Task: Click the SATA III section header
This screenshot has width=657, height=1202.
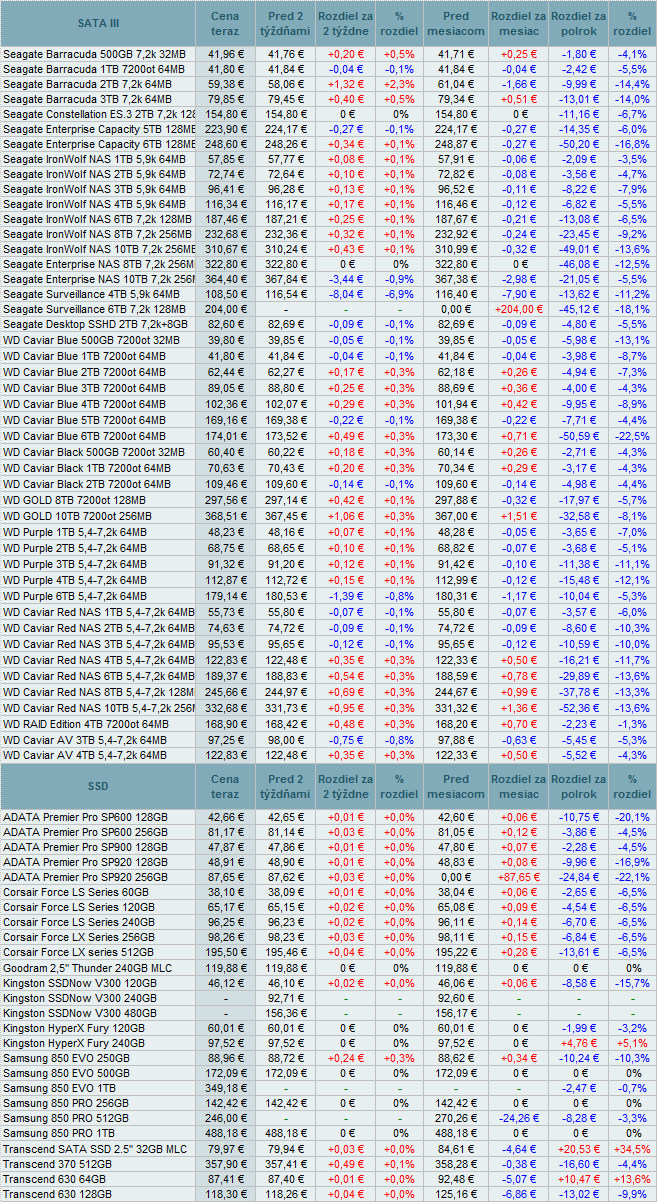Action: click(x=98, y=22)
